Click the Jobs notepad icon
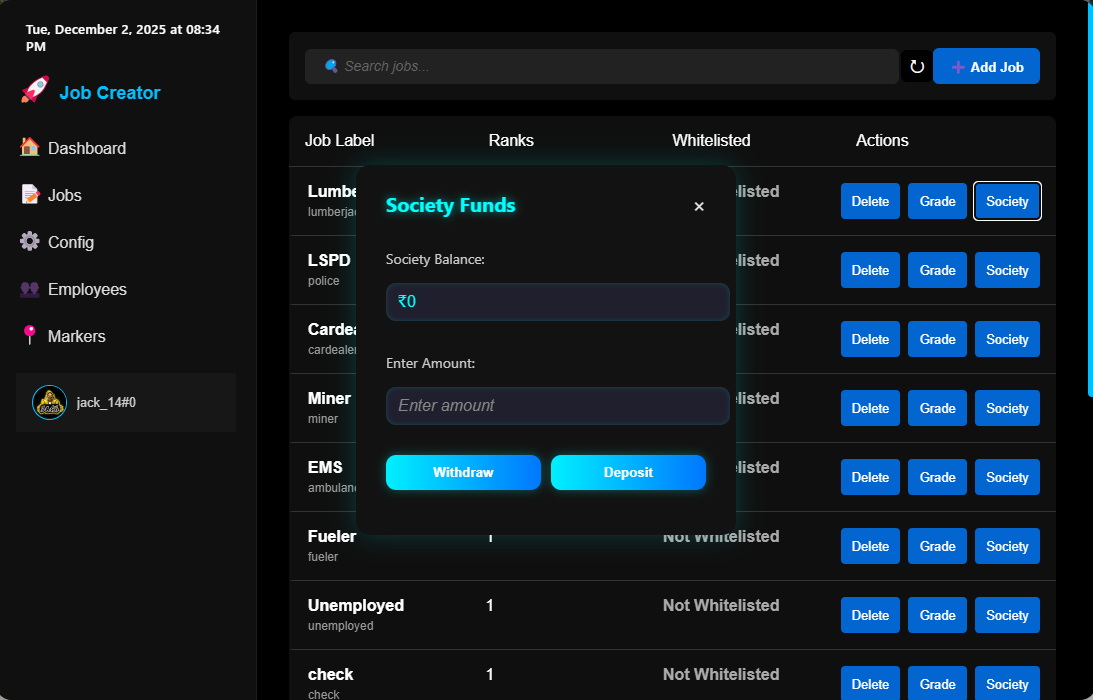 (x=30, y=195)
